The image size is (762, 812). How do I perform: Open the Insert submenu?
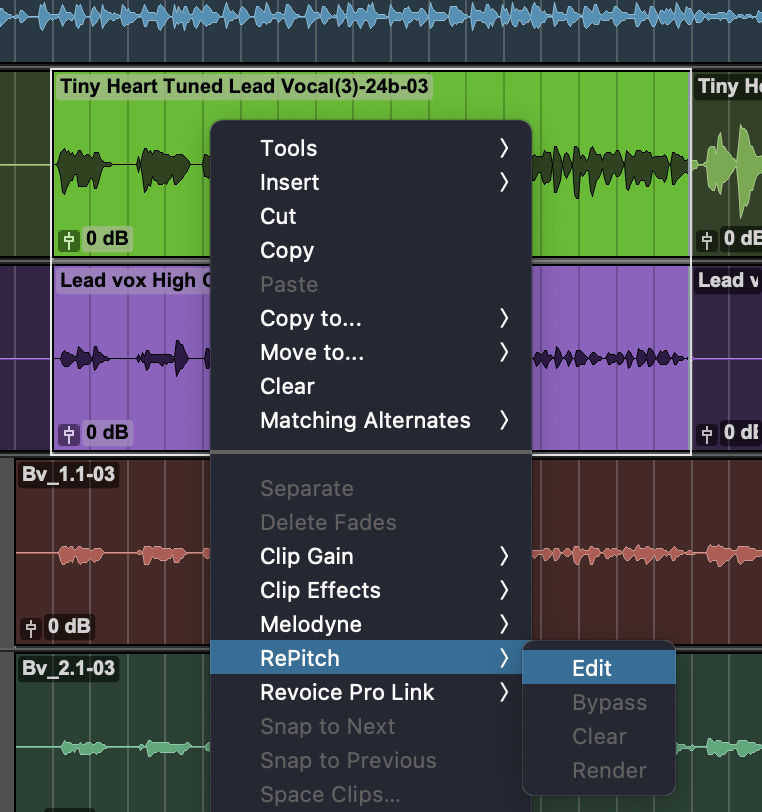tap(290, 182)
